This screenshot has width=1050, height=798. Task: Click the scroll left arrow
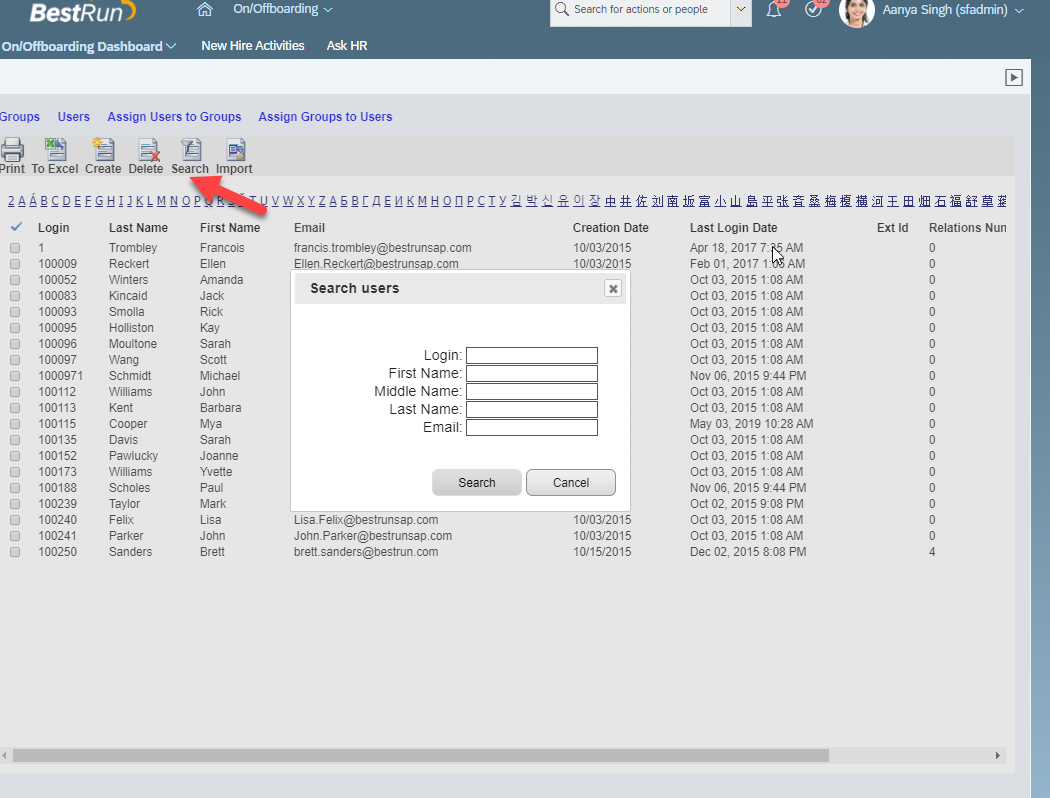[x=5, y=756]
